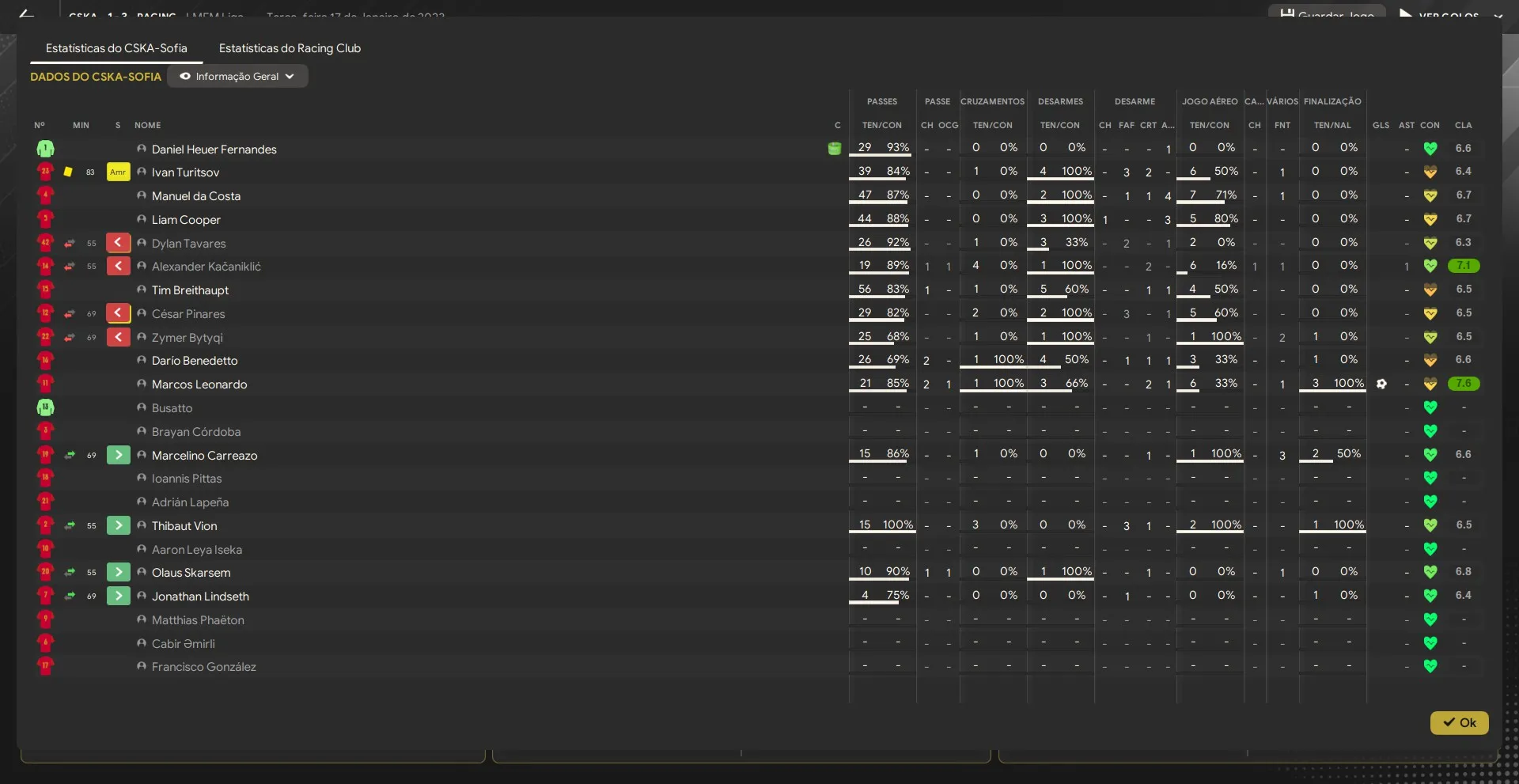Click César Pinares substituted-off arrow icon
Image resolution: width=1519 pixels, height=784 pixels.
pyautogui.click(x=118, y=313)
